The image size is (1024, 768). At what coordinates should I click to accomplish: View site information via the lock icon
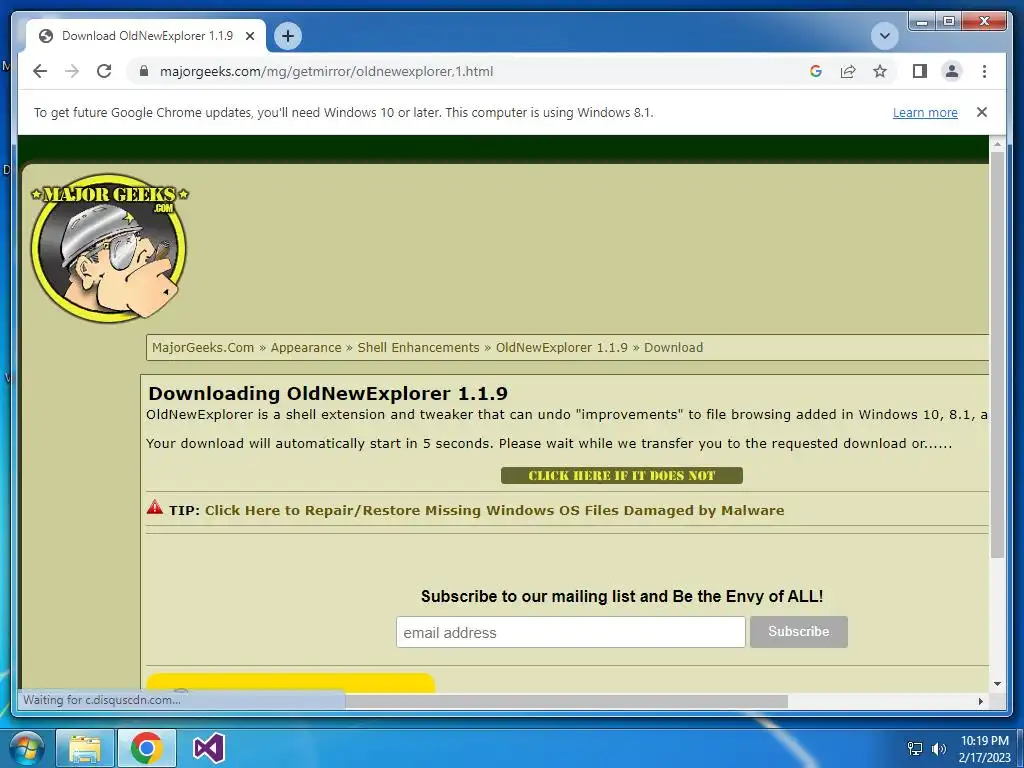point(144,71)
